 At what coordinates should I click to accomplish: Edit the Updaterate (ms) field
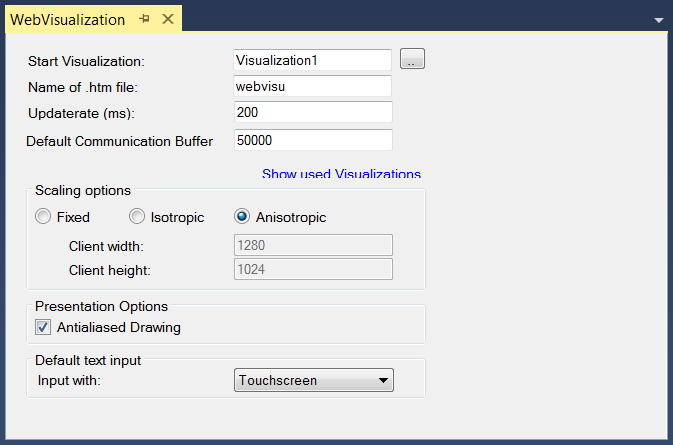313,112
